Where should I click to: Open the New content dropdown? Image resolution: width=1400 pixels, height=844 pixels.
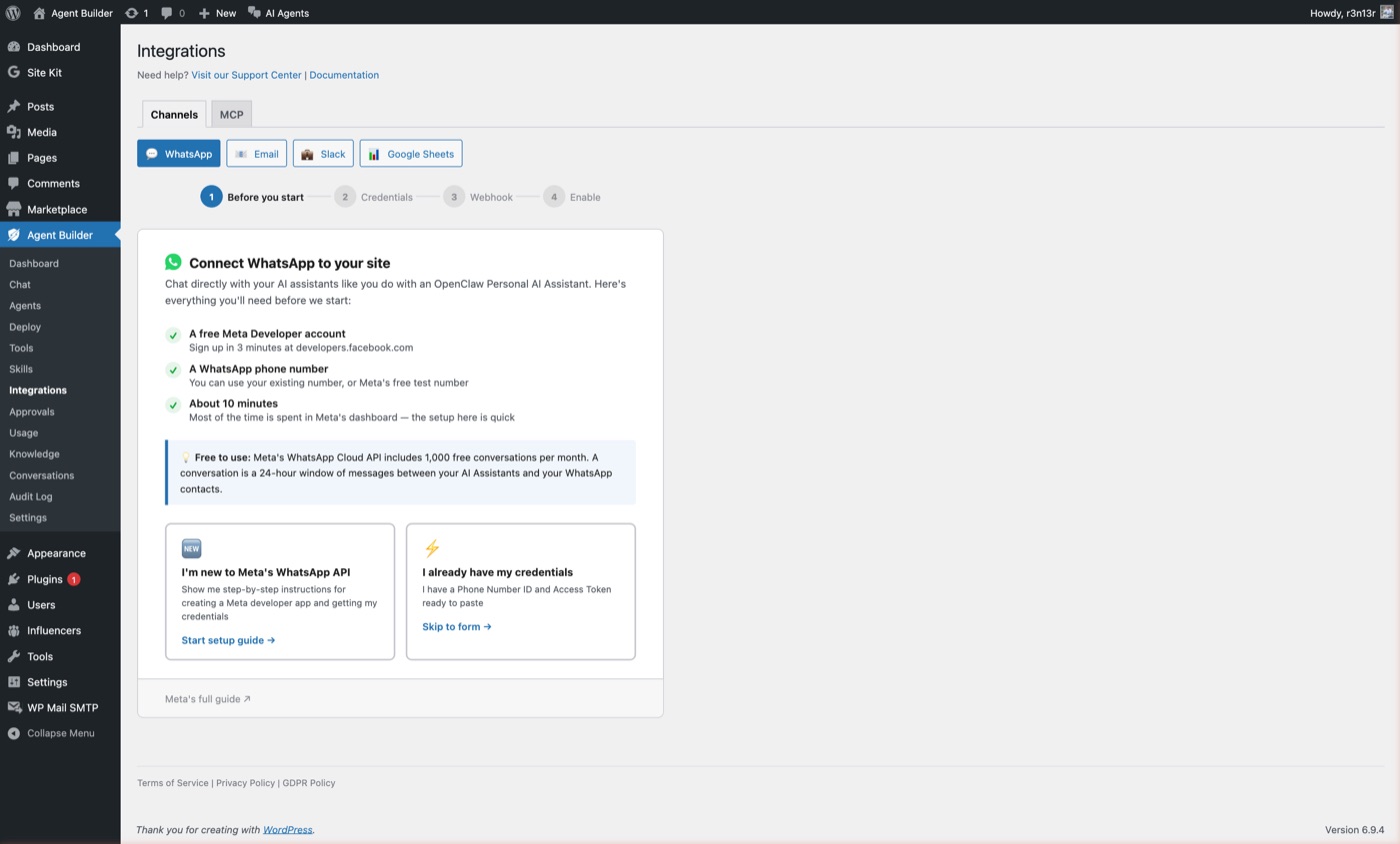click(x=217, y=13)
